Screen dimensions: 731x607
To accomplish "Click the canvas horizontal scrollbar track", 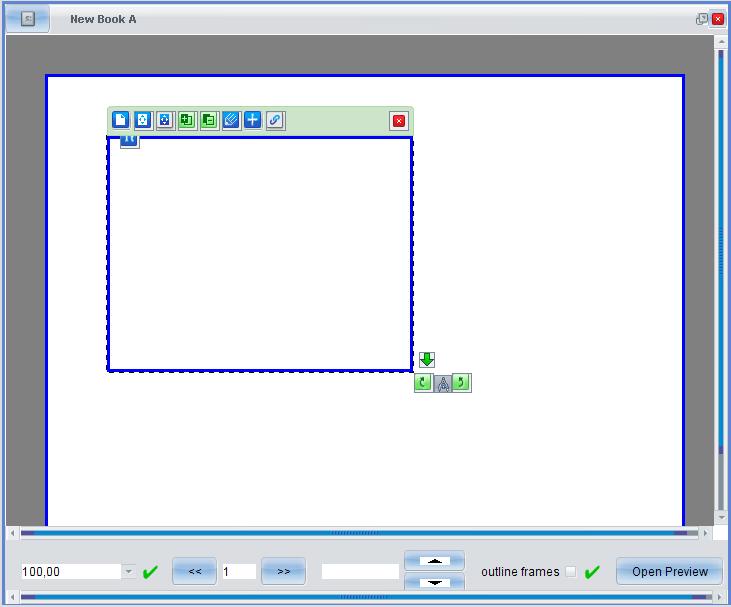I will click(359, 533).
